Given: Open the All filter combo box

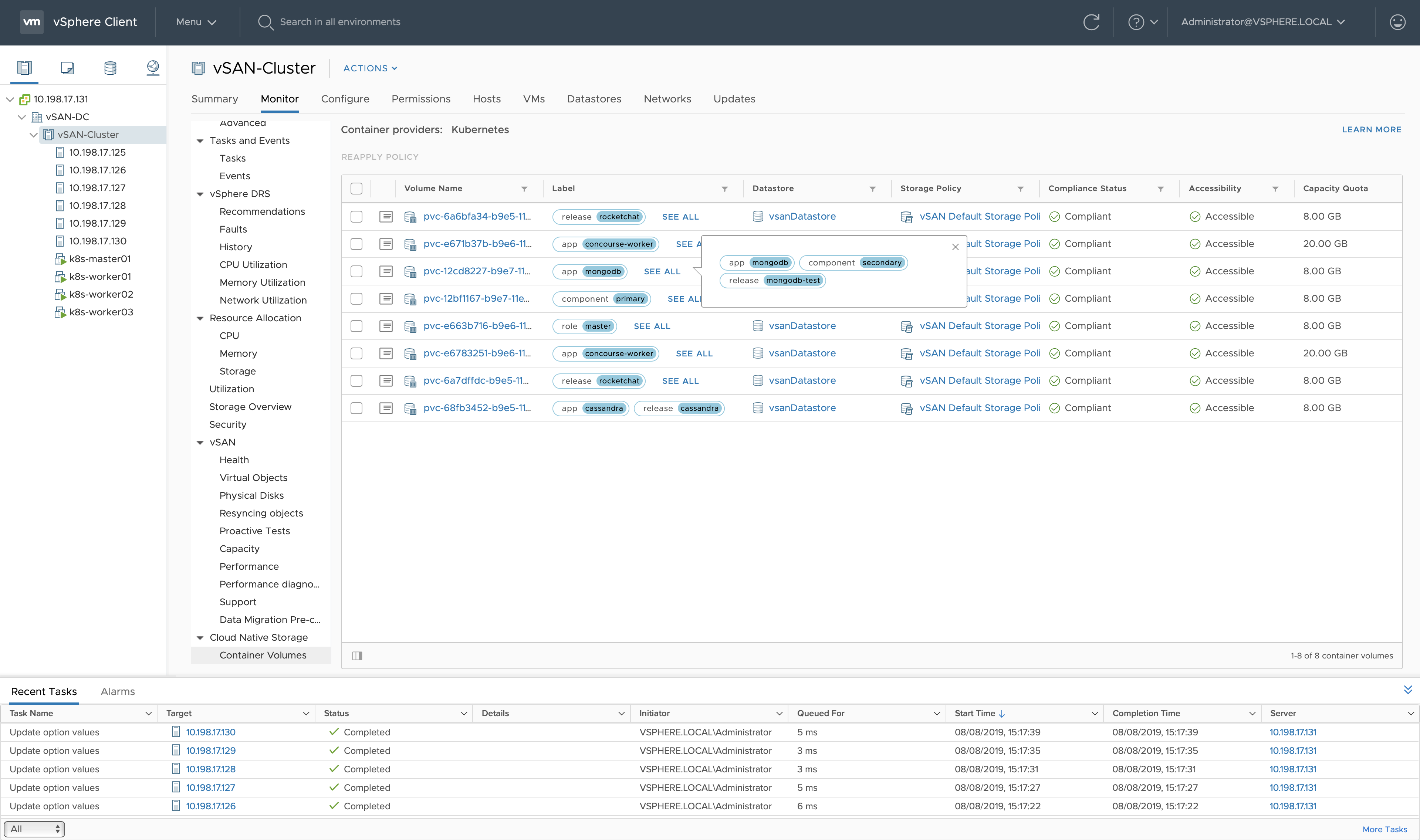Looking at the screenshot, I should coord(34,829).
